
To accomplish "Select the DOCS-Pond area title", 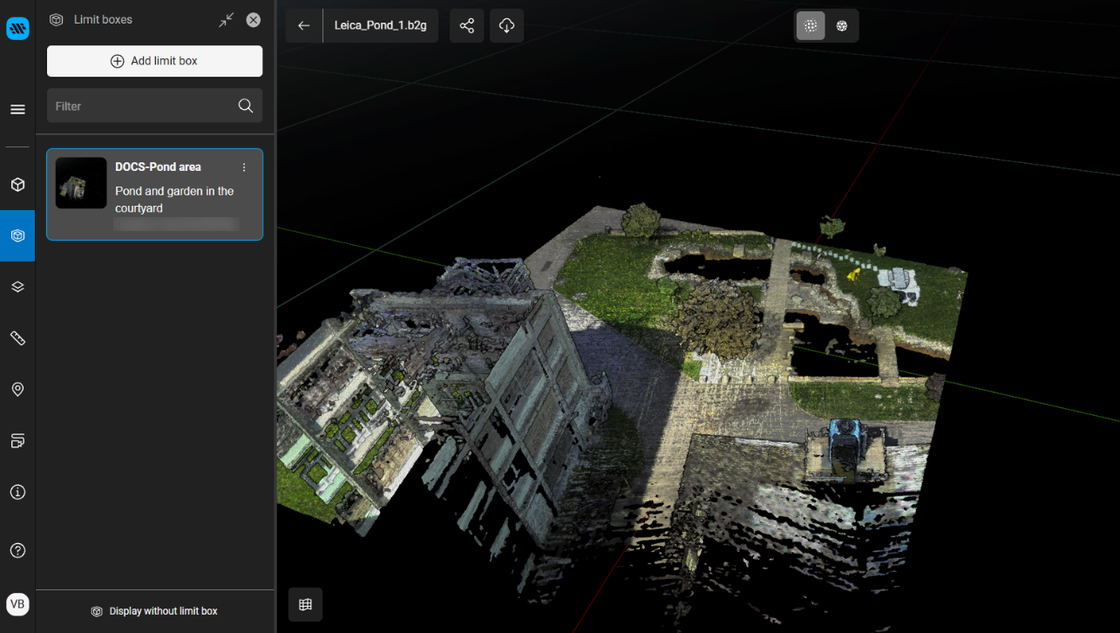I will 158,167.
